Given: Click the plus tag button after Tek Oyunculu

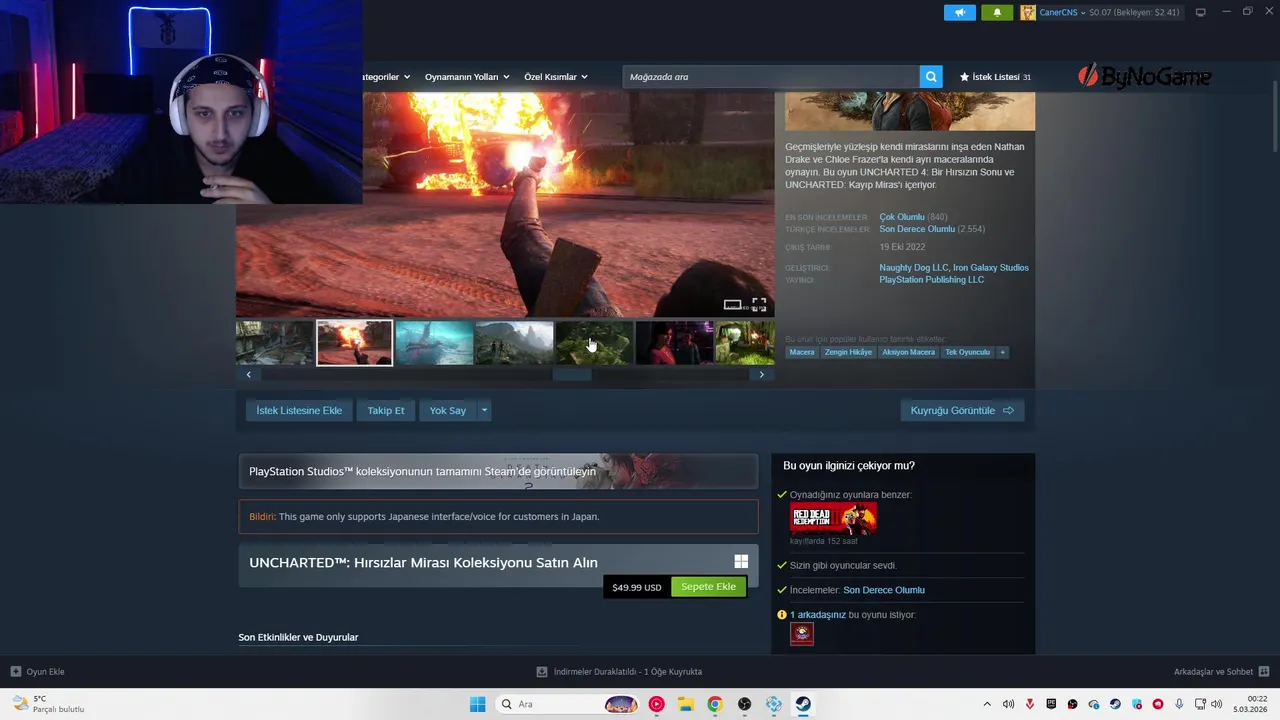Looking at the screenshot, I should [x=1002, y=352].
